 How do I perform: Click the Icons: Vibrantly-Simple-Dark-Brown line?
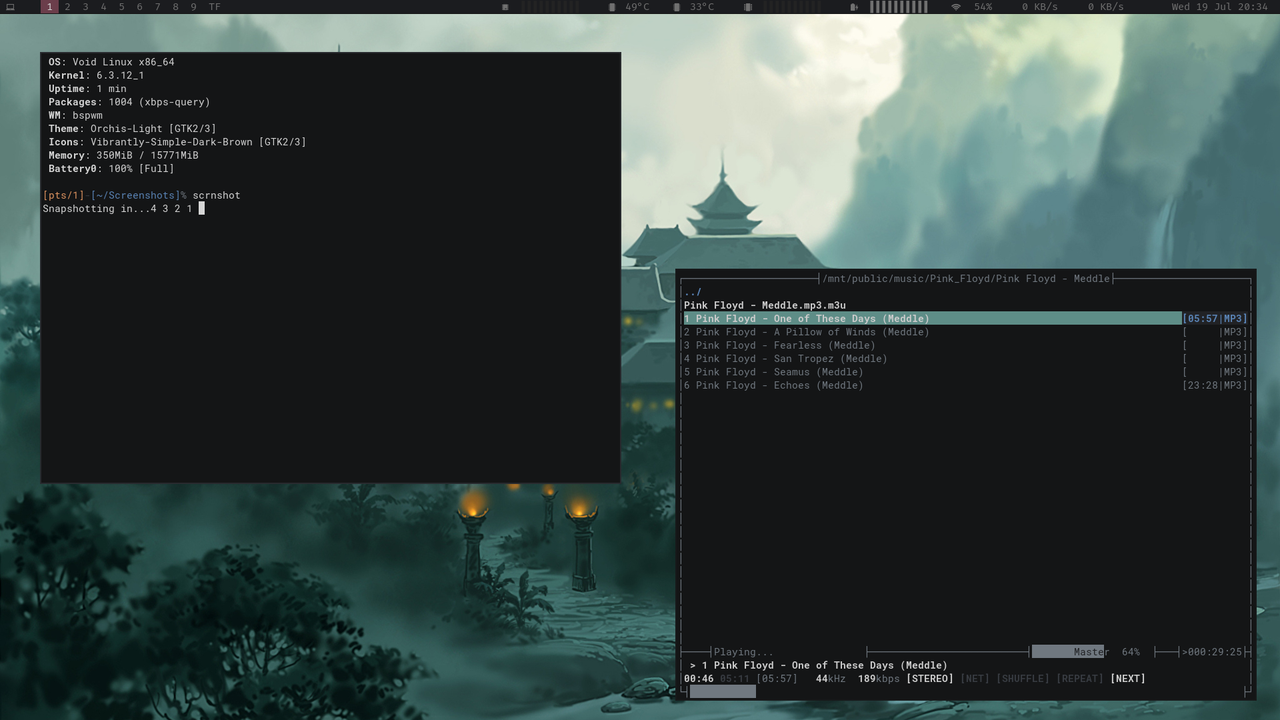[177, 142]
